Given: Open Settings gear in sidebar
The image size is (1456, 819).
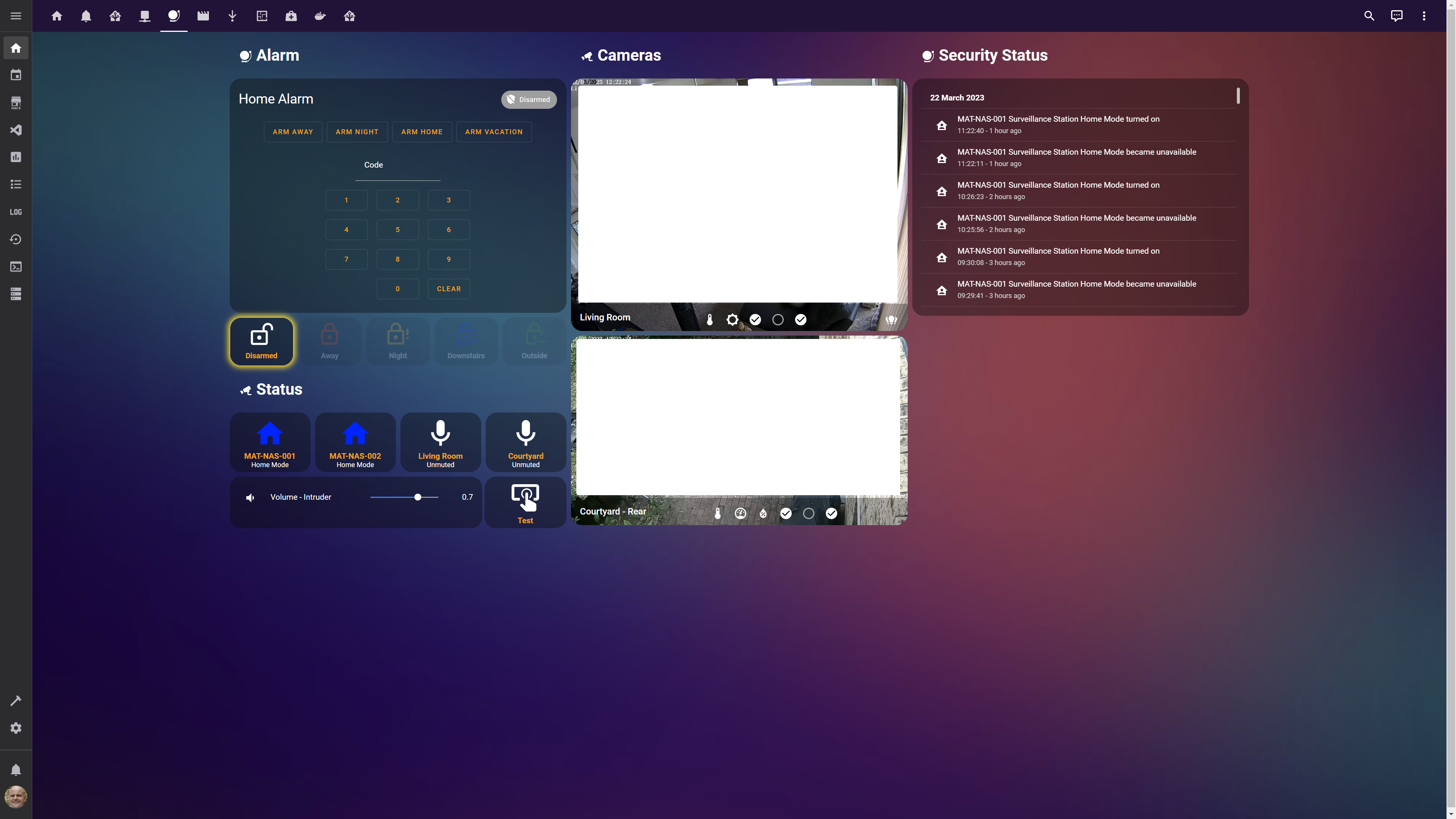Looking at the screenshot, I should pyautogui.click(x=16, y=728).
